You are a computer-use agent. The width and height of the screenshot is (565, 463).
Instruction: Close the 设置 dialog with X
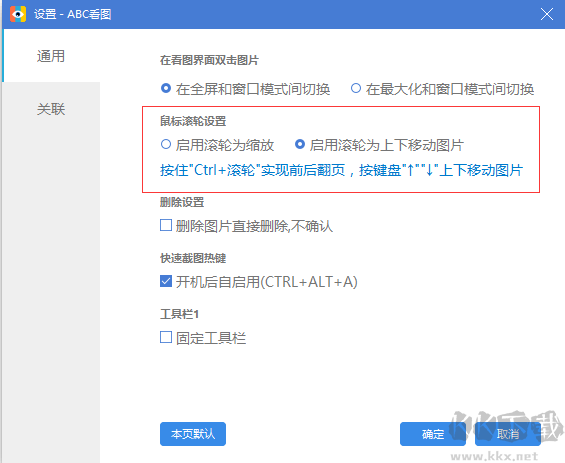coord(547,14)
